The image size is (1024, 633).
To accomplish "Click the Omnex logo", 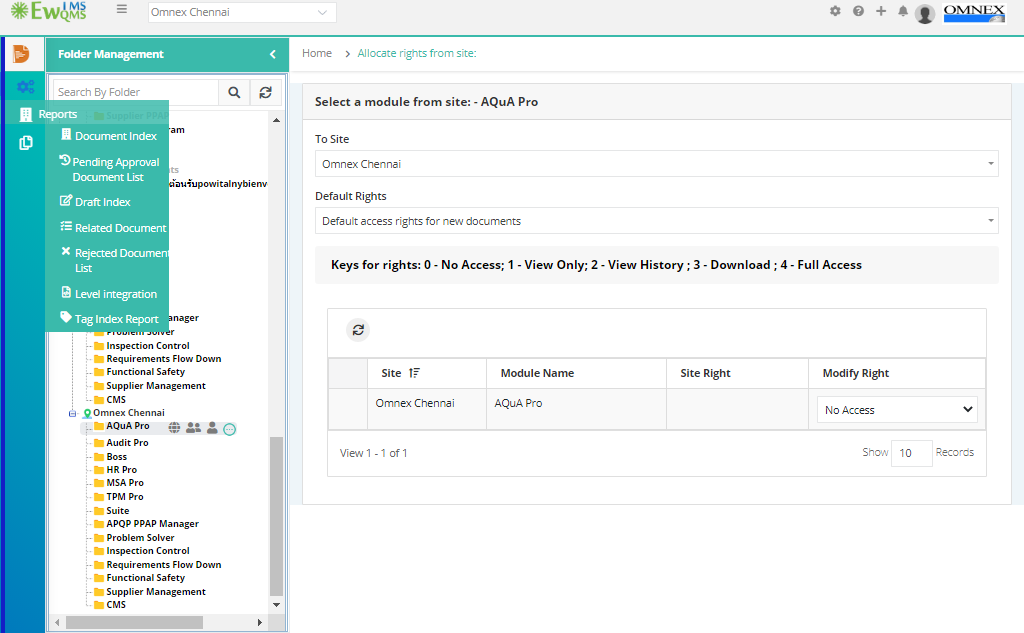I will (x=974, y=13).
